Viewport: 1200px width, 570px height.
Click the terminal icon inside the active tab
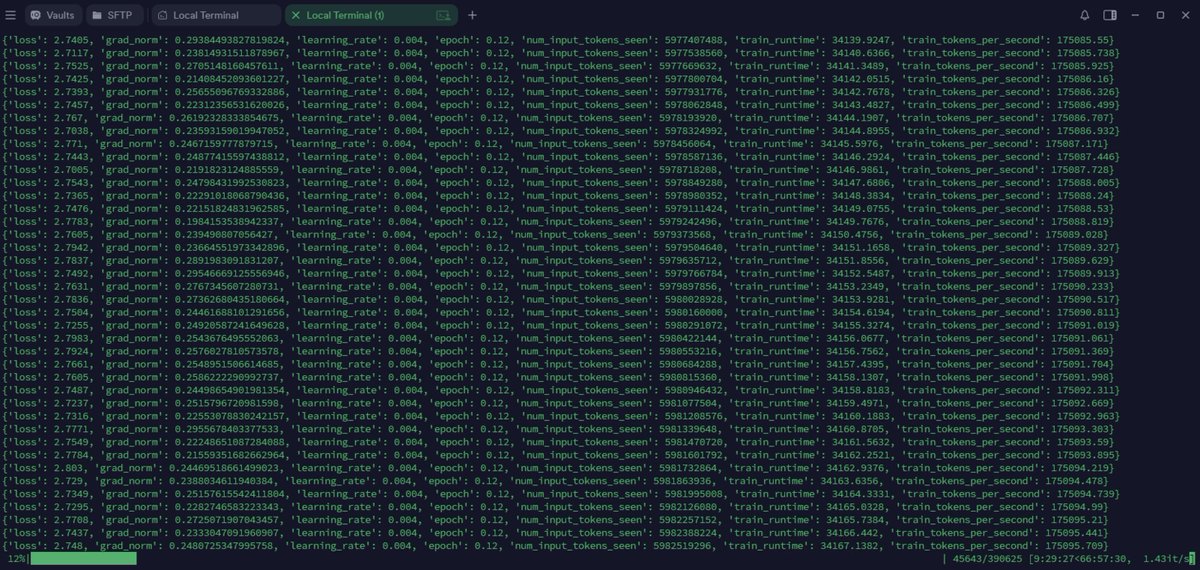[x=443, y=15]
